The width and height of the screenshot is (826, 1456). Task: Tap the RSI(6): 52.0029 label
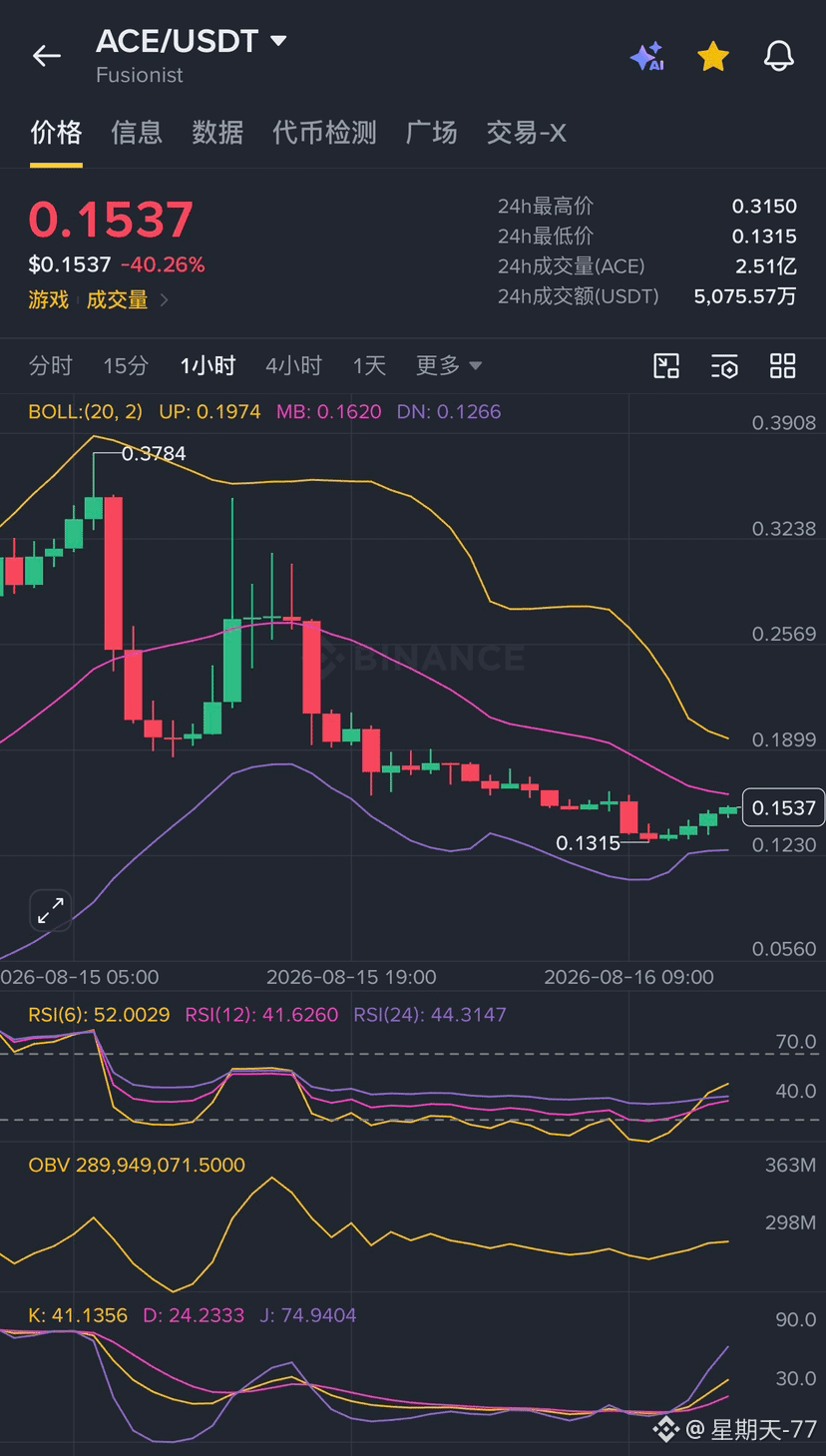[99, 1014]
